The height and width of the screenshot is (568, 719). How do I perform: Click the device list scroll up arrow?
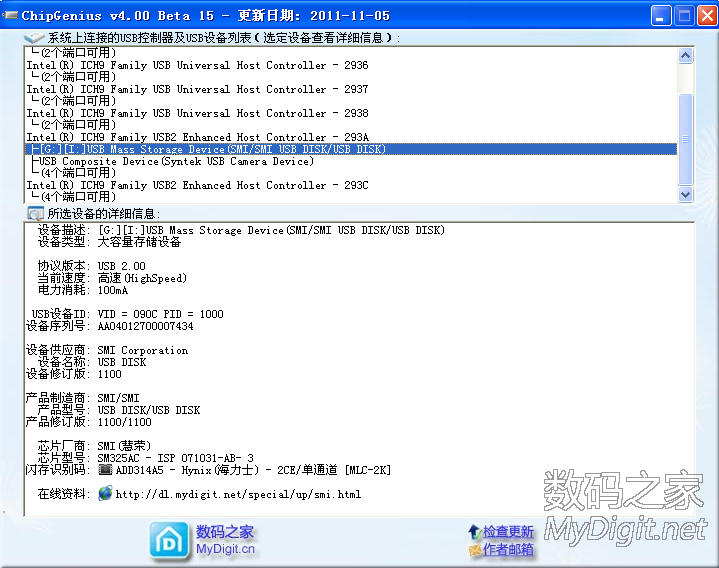coord(686,56)
